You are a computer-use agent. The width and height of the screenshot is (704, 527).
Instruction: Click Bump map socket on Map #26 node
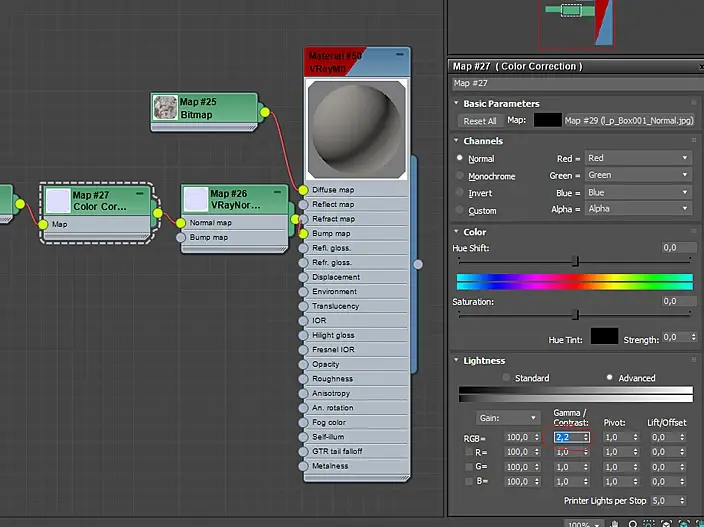click(x=181, y=238)
